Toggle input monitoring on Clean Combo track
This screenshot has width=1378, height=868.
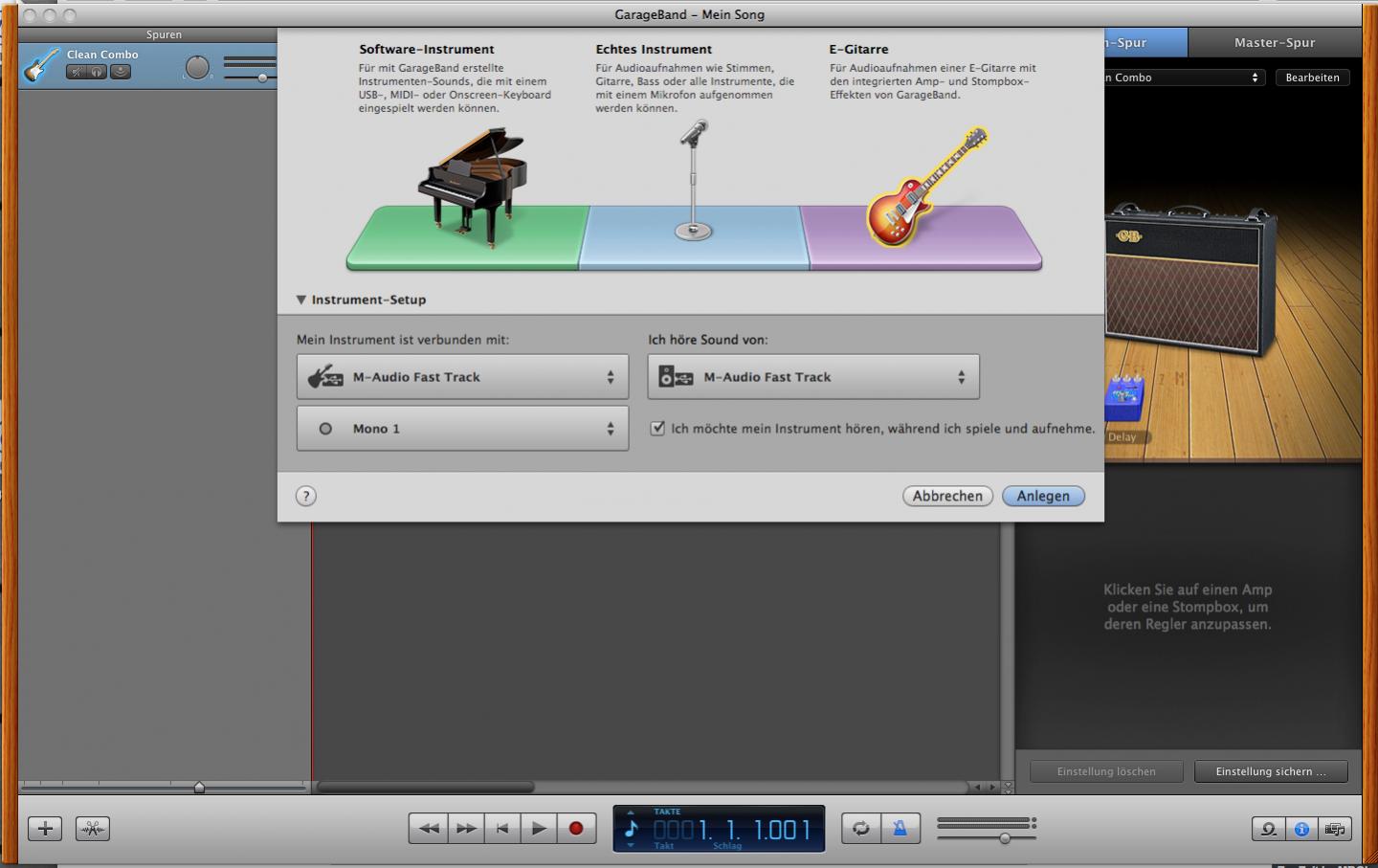(121, 72)
